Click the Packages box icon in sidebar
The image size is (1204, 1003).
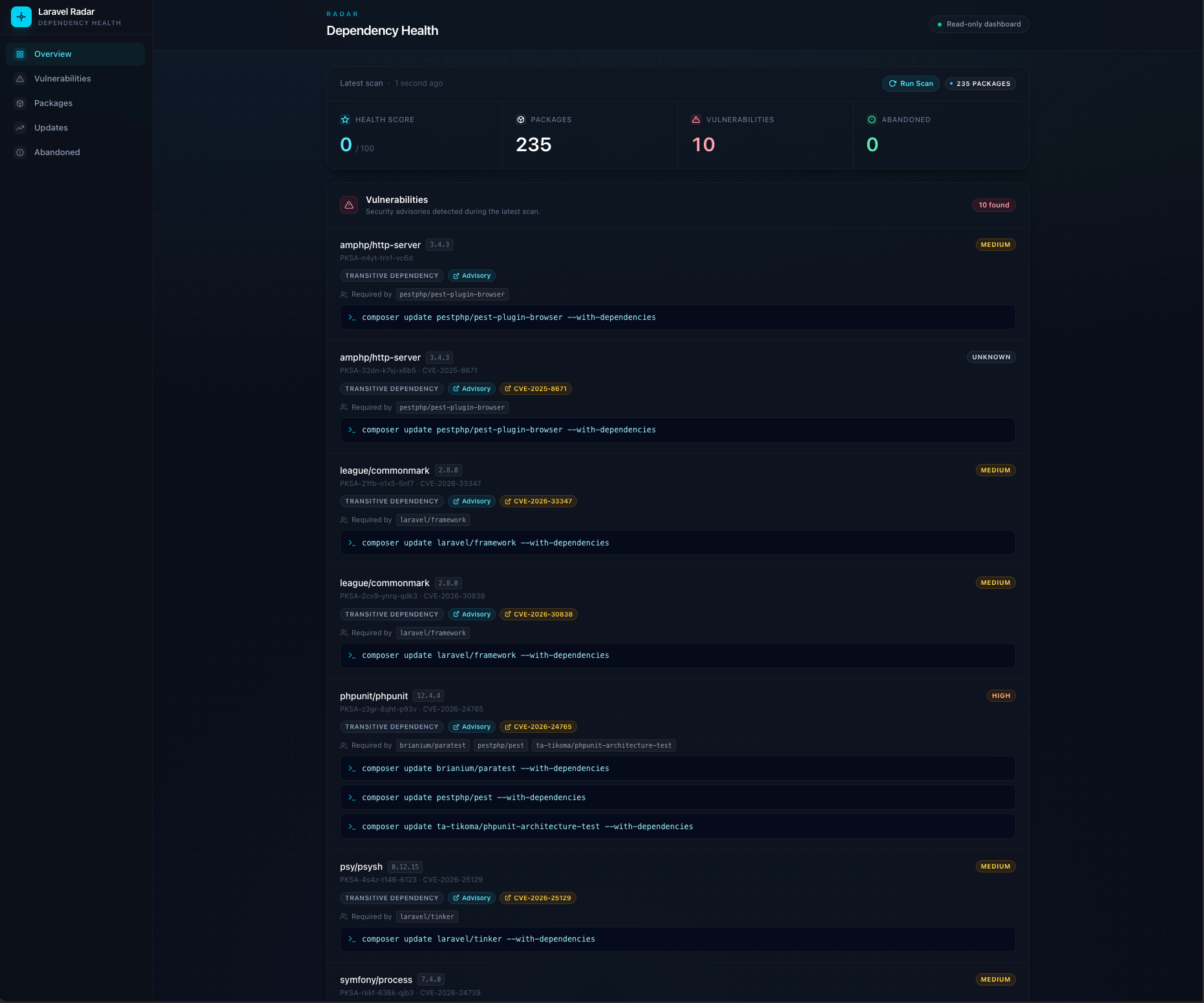tap(20, 103)
